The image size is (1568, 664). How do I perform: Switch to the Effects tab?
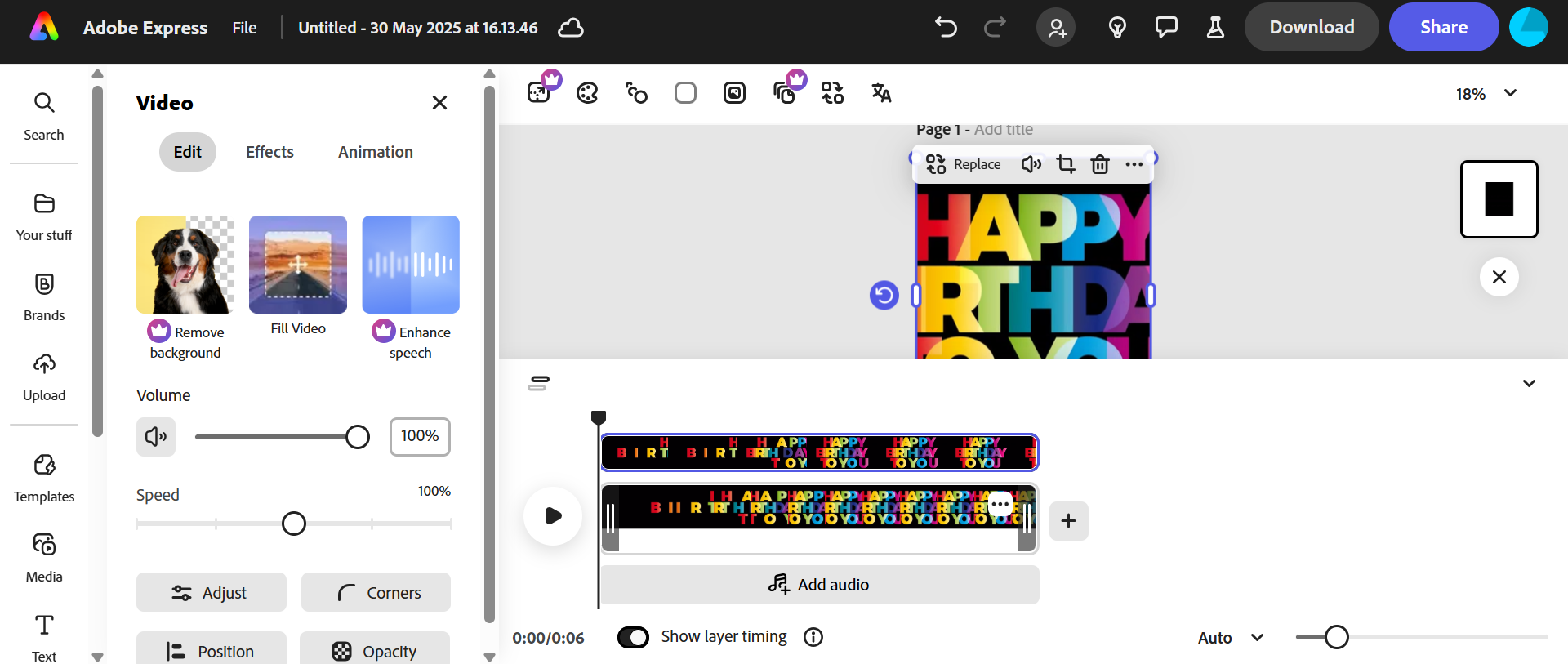pos(269,152)
